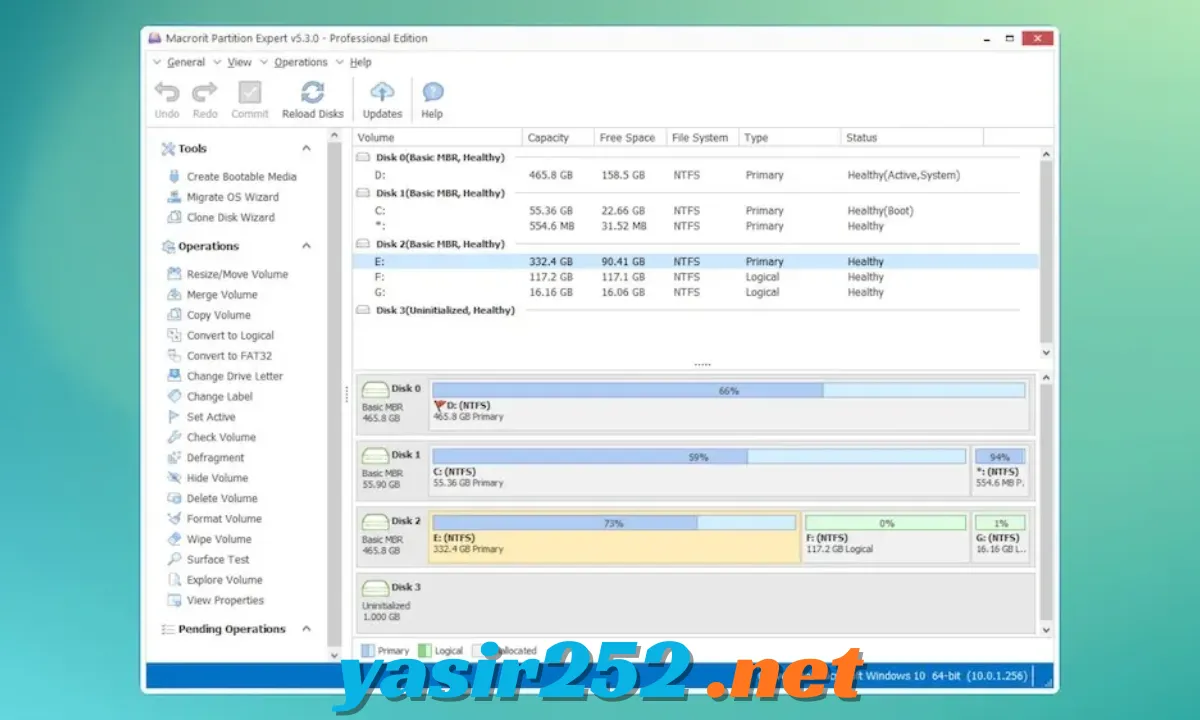Collapse the Tools section chevron

(306, 148)
